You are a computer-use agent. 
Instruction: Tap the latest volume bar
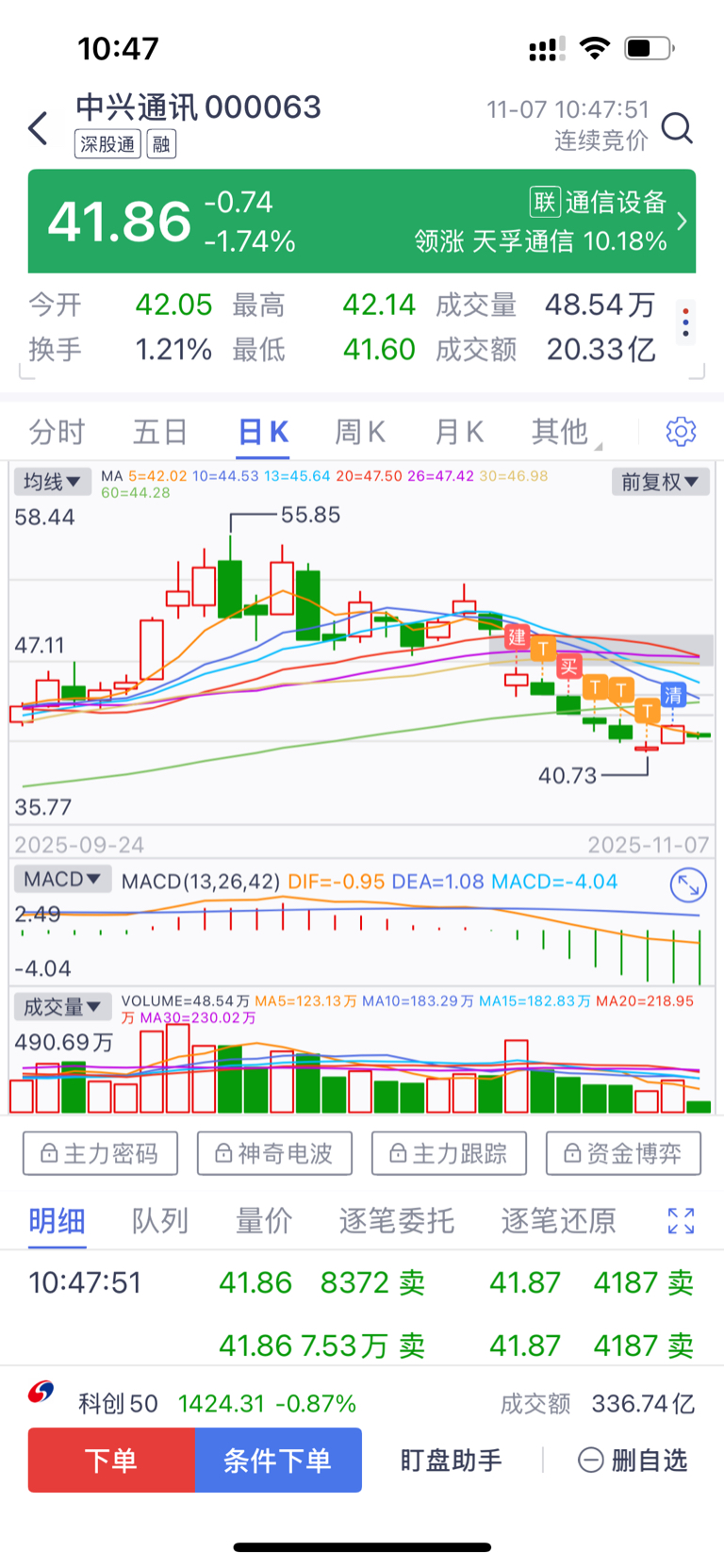click(x=699, y=1107)
